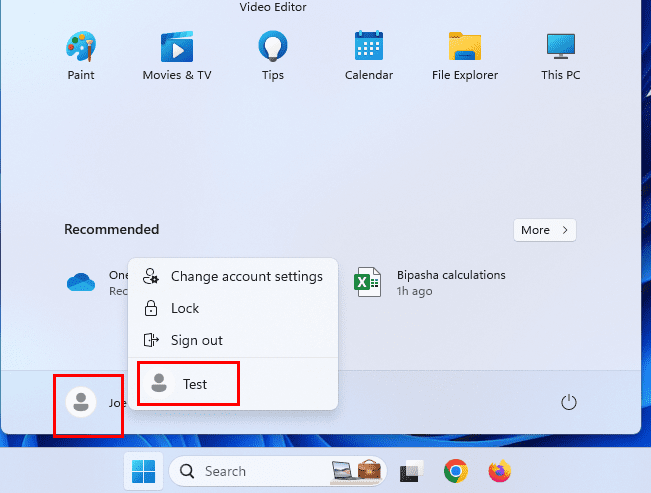Launch Firefox from the taskbar
651x493 pixels.
click(499, 471)
